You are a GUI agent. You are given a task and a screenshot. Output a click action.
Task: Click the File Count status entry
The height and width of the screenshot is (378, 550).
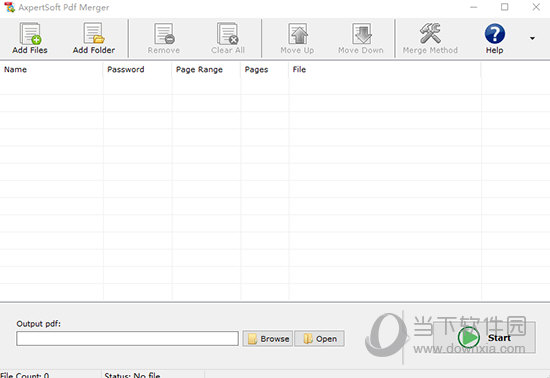(25, 375)
